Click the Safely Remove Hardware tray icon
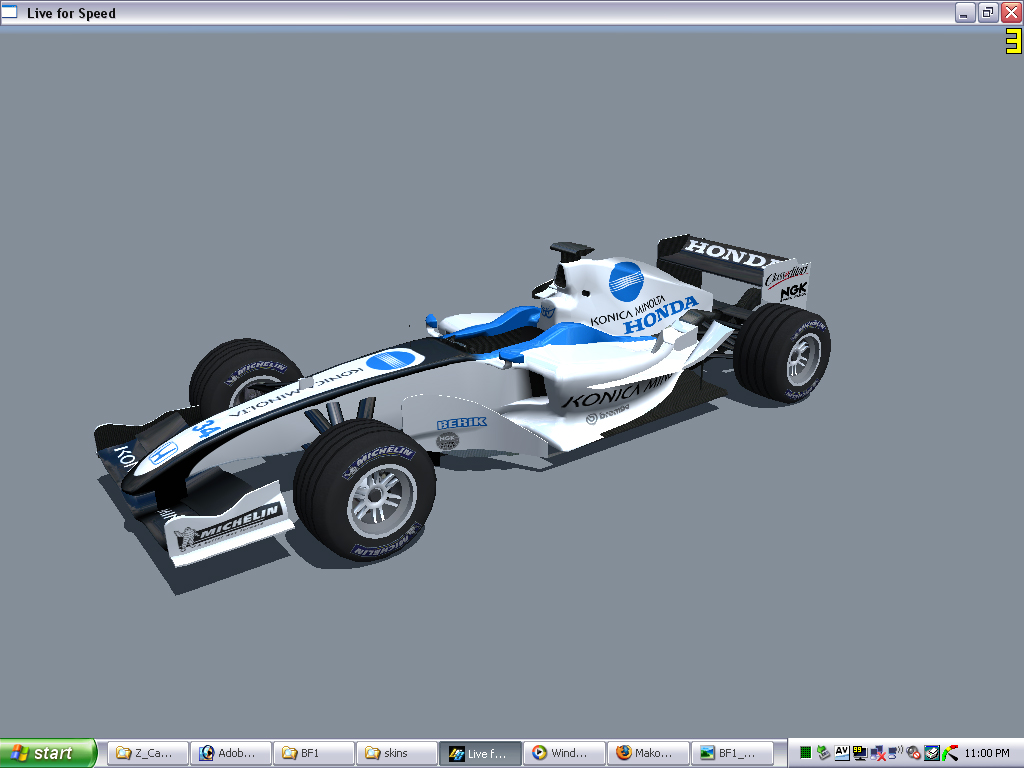 click(x=823, y=753)
